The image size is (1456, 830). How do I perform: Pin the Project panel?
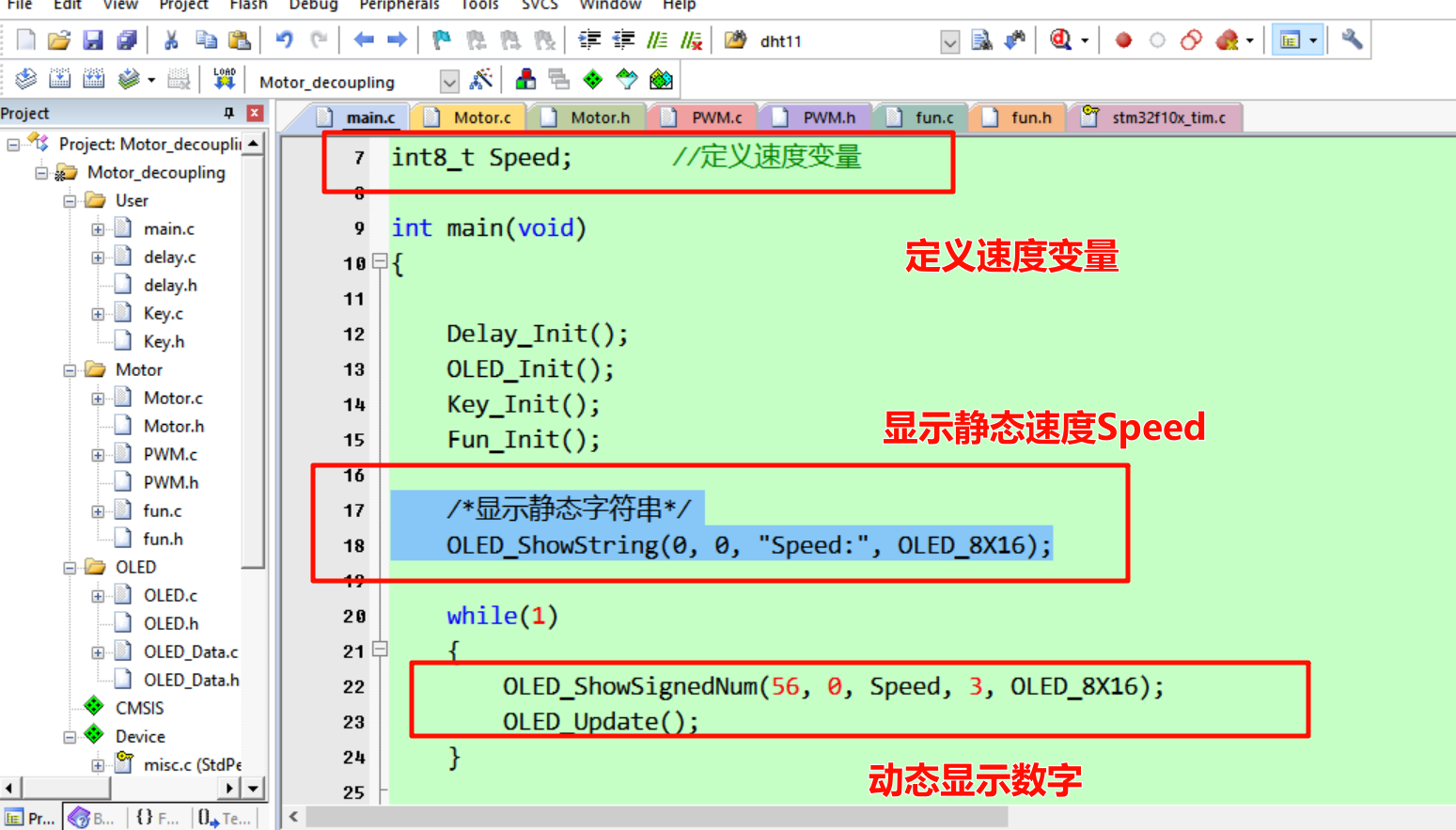pos(228,113)
